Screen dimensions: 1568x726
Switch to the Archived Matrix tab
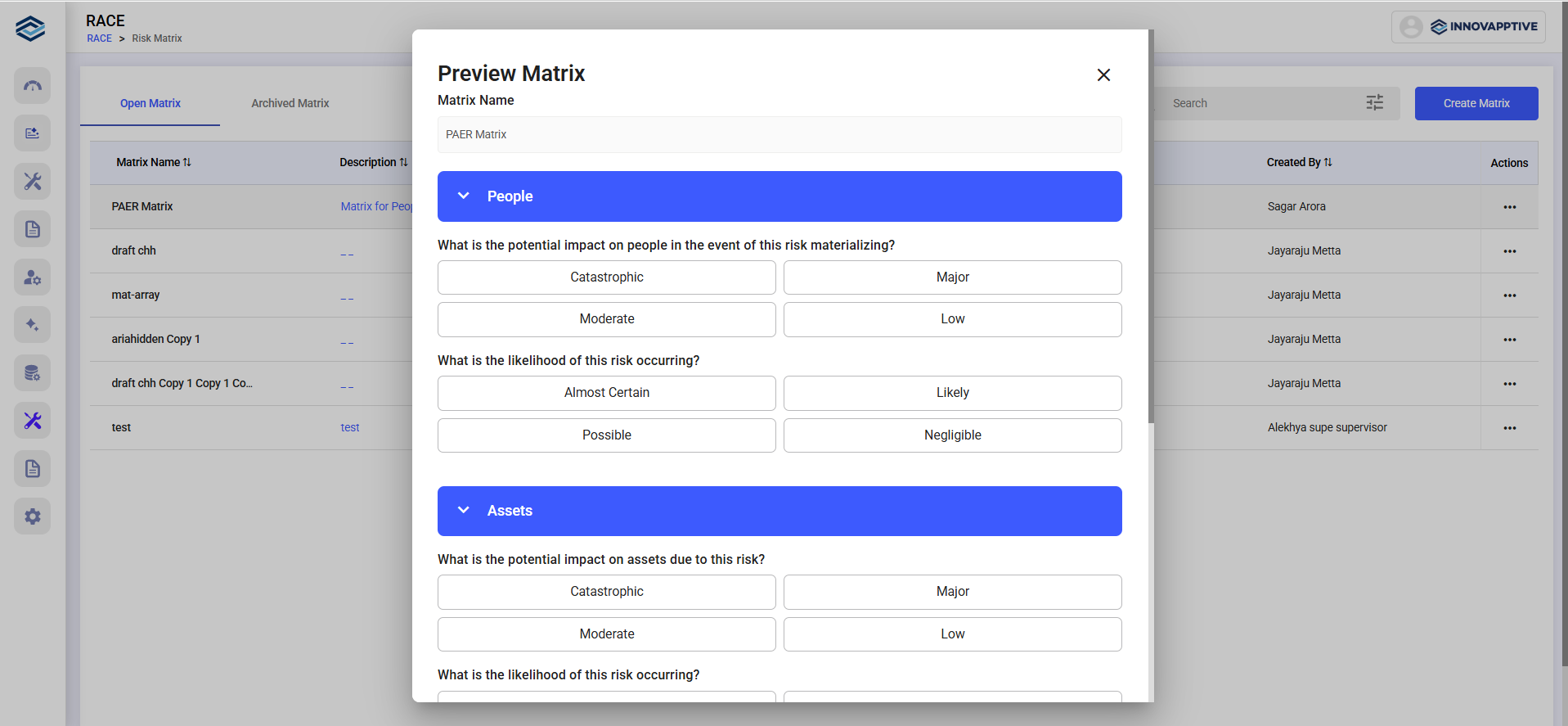tap(290, 103)
